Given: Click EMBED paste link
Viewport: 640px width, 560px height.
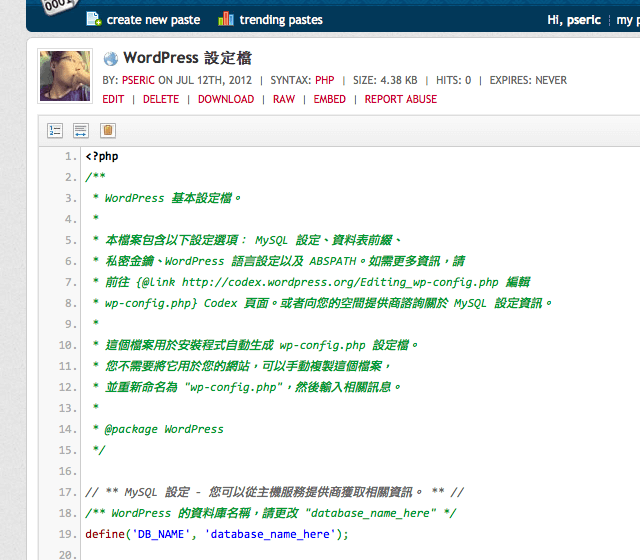Looking at the screenshot, I should click(329, 99).
